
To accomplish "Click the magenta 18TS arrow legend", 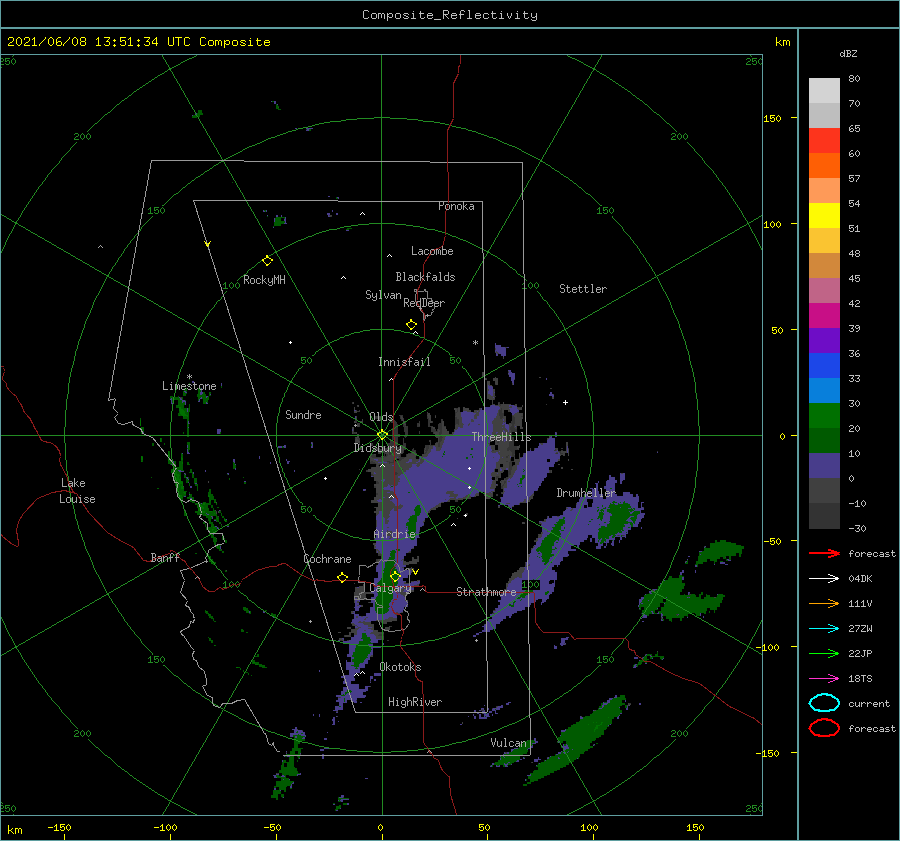I will tap(824, 679).
